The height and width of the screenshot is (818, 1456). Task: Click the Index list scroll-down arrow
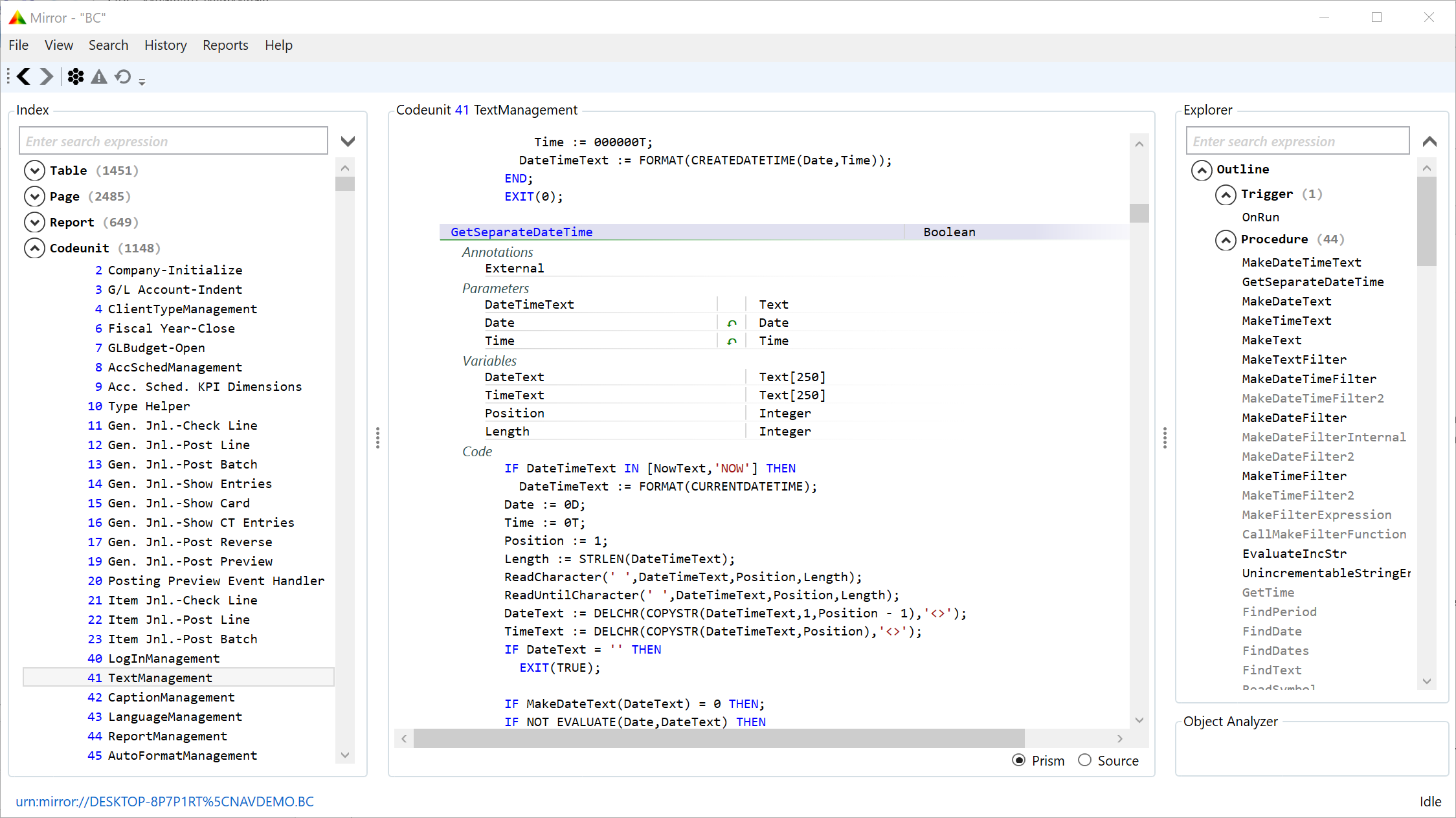click(345, 755)
